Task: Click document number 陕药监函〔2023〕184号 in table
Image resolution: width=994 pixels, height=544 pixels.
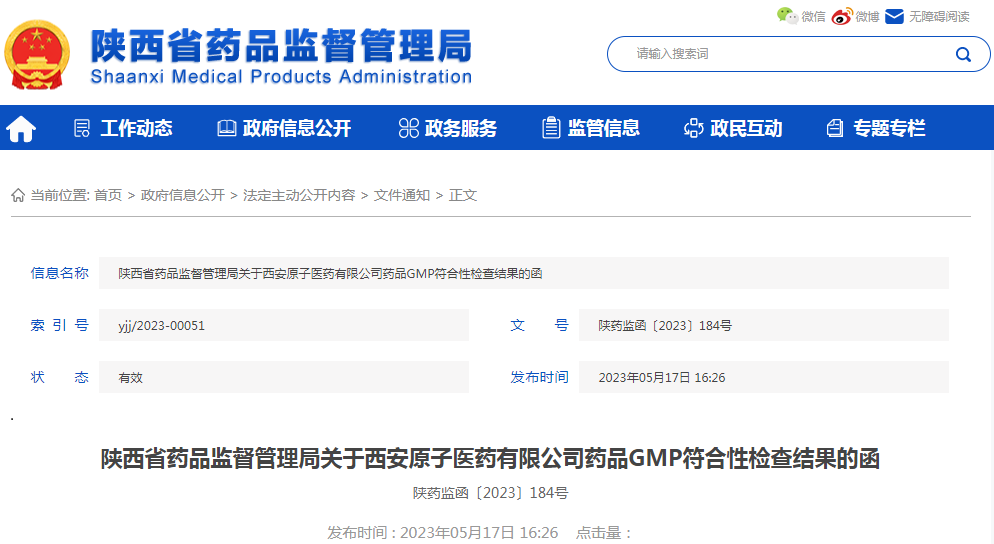Action: click(x=665, y=326)
